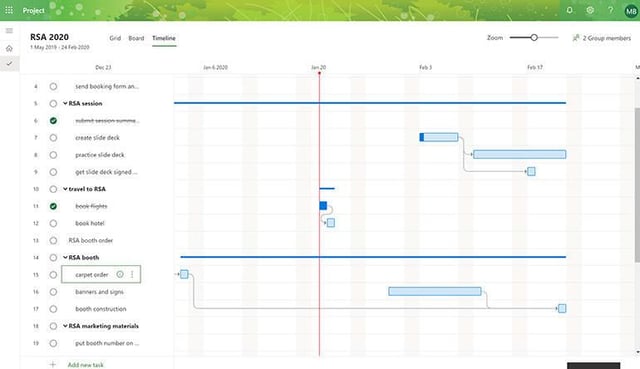Select the banners and signs Gantt bar
Image resolution: width=640 pixels, height=369 pixels.
(x=435, y=291)
